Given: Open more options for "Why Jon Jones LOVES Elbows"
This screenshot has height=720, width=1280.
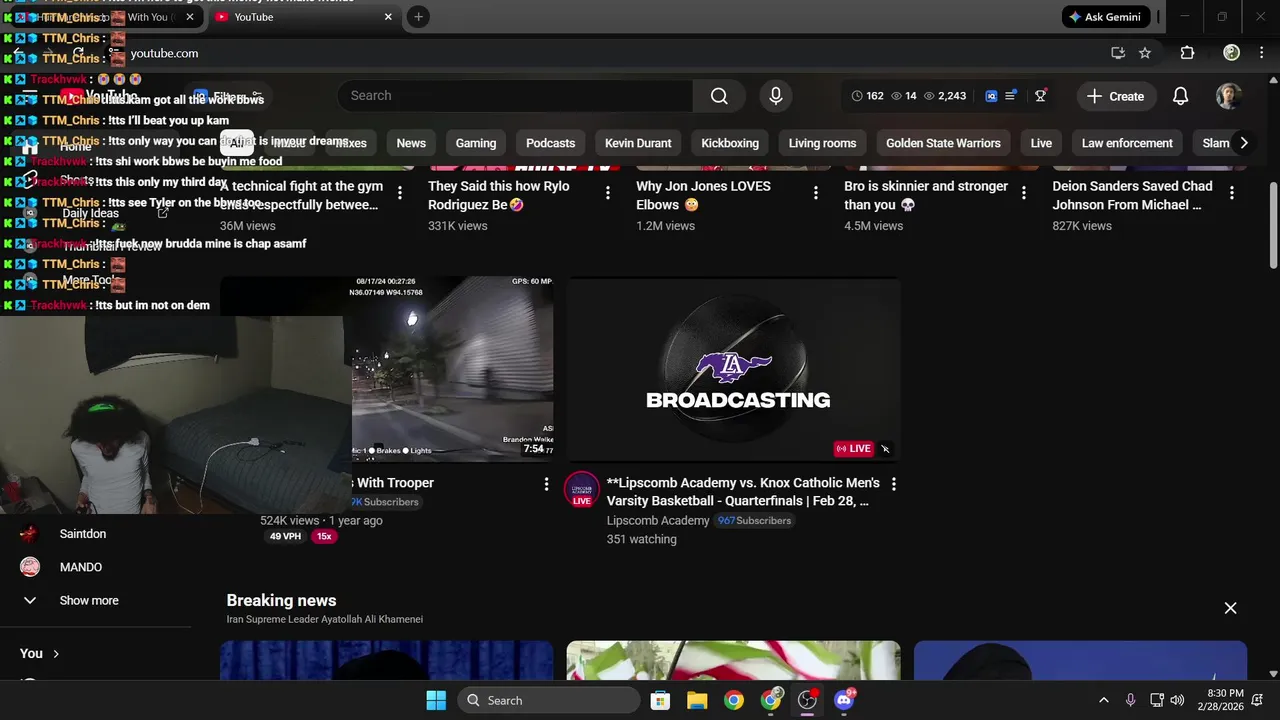Looking at the screenshot, I should click(x=815, y=193).
